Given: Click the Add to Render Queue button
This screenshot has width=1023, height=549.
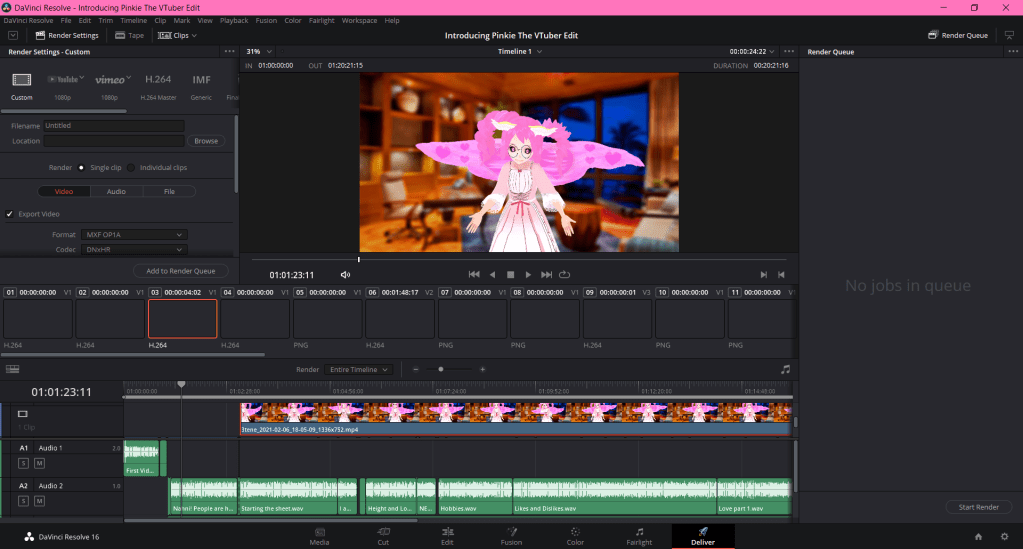Looking at the screenshot, I should click(x=180, y=271).
